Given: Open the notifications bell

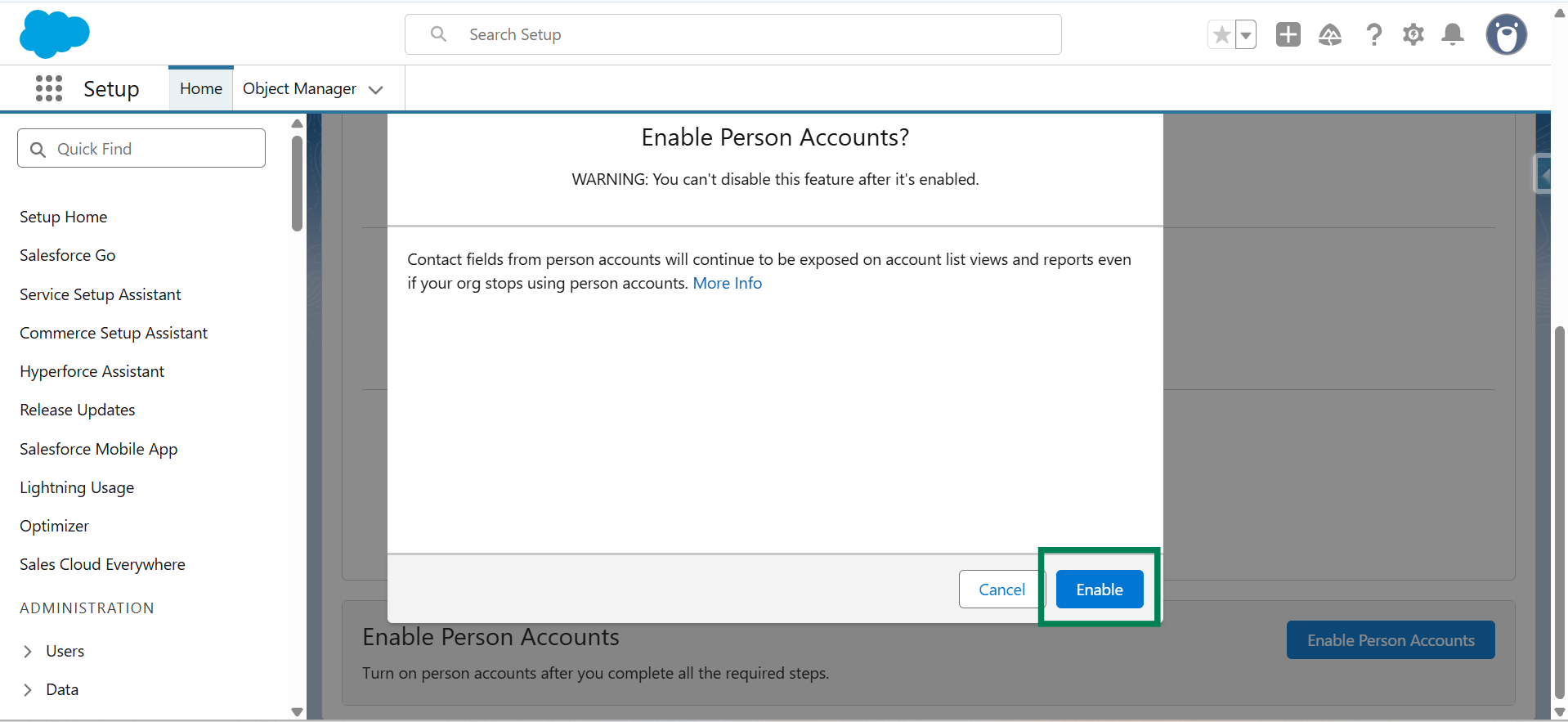Looking at the screenshot, I should coord(1453,34).
